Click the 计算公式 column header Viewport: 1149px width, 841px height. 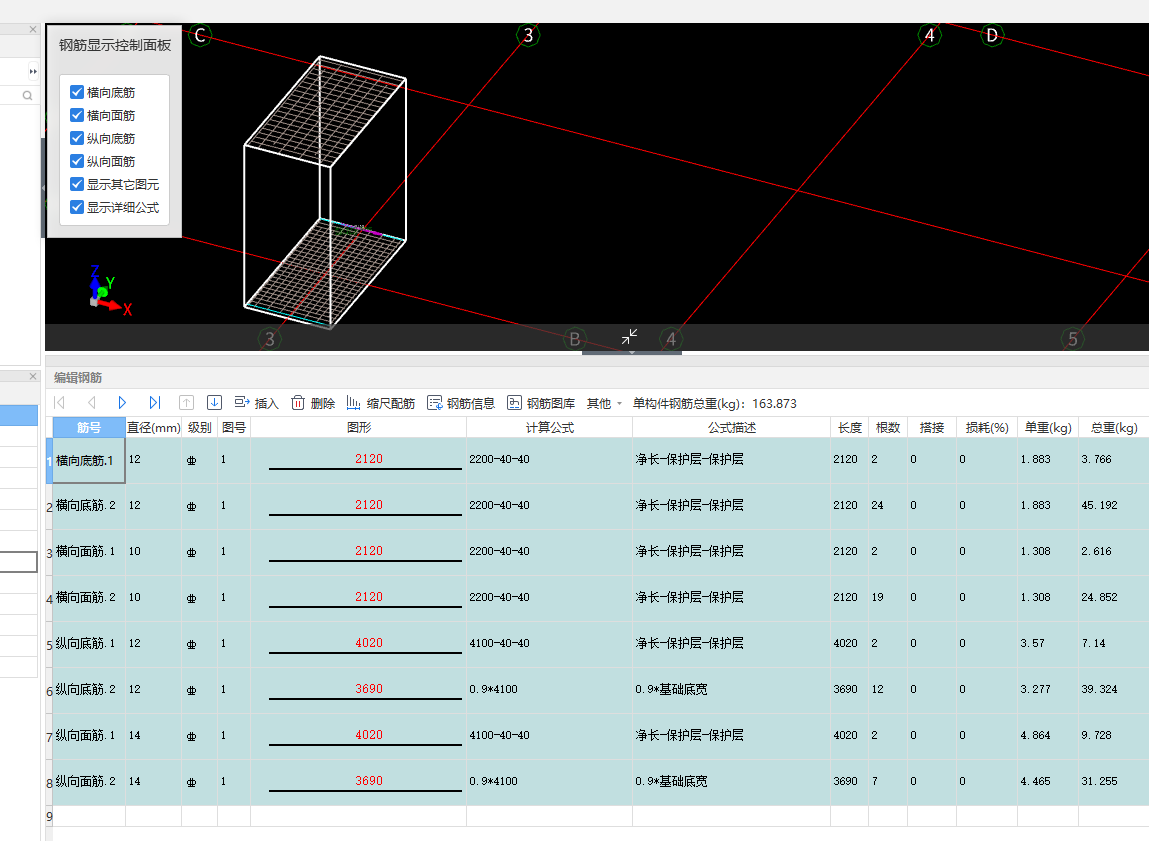click(550, 427)
